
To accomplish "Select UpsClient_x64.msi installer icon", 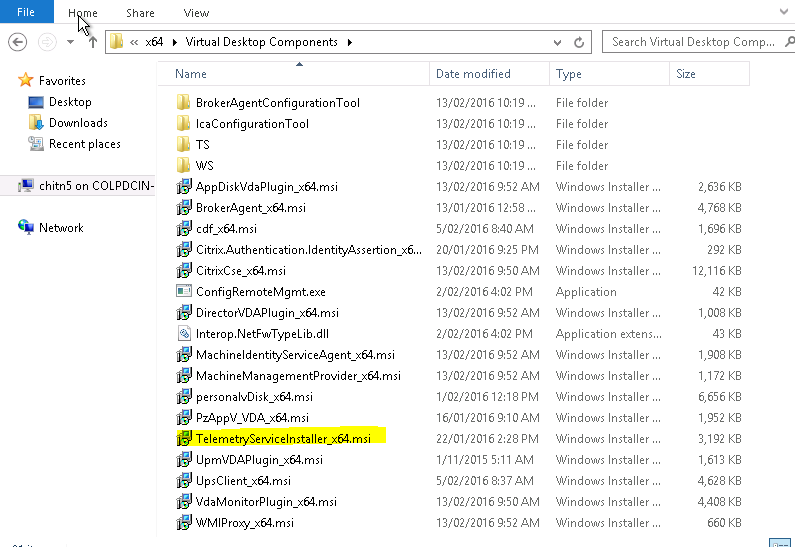I will tap(184, 481).
